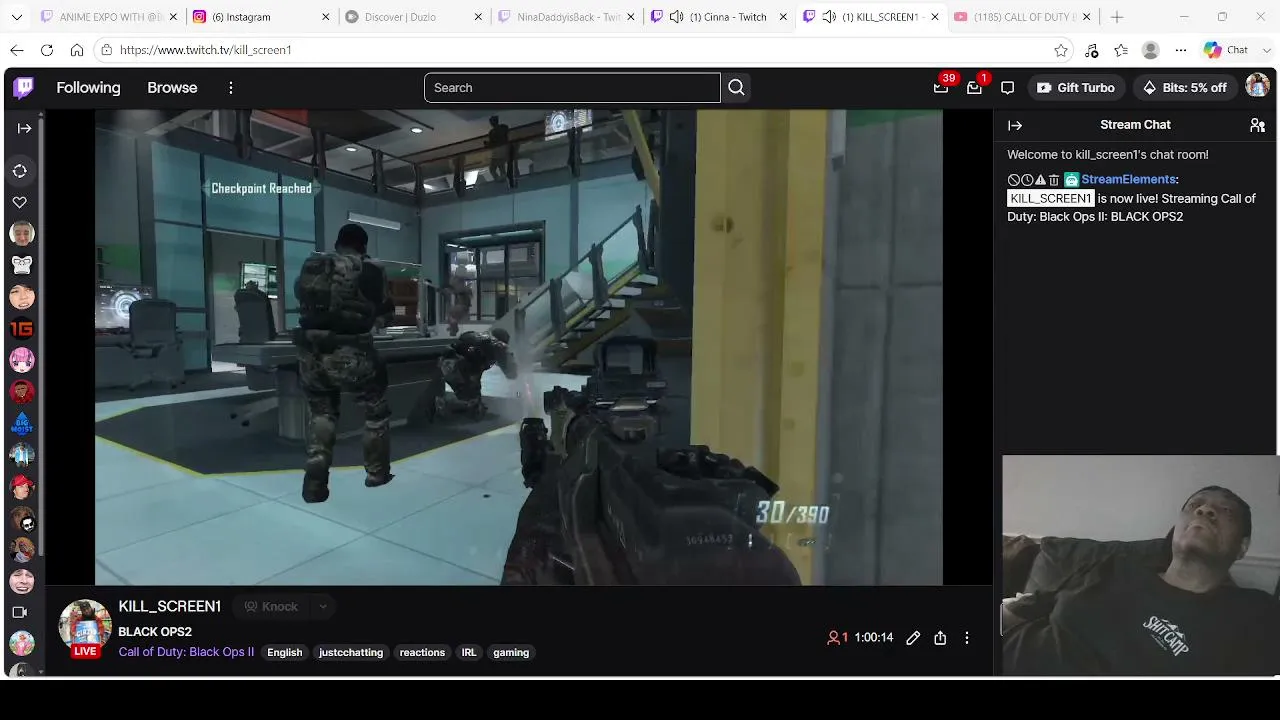Switch to the NinaDaddyisBack tab
This screenshot has width=1280, height=720.
566,17
